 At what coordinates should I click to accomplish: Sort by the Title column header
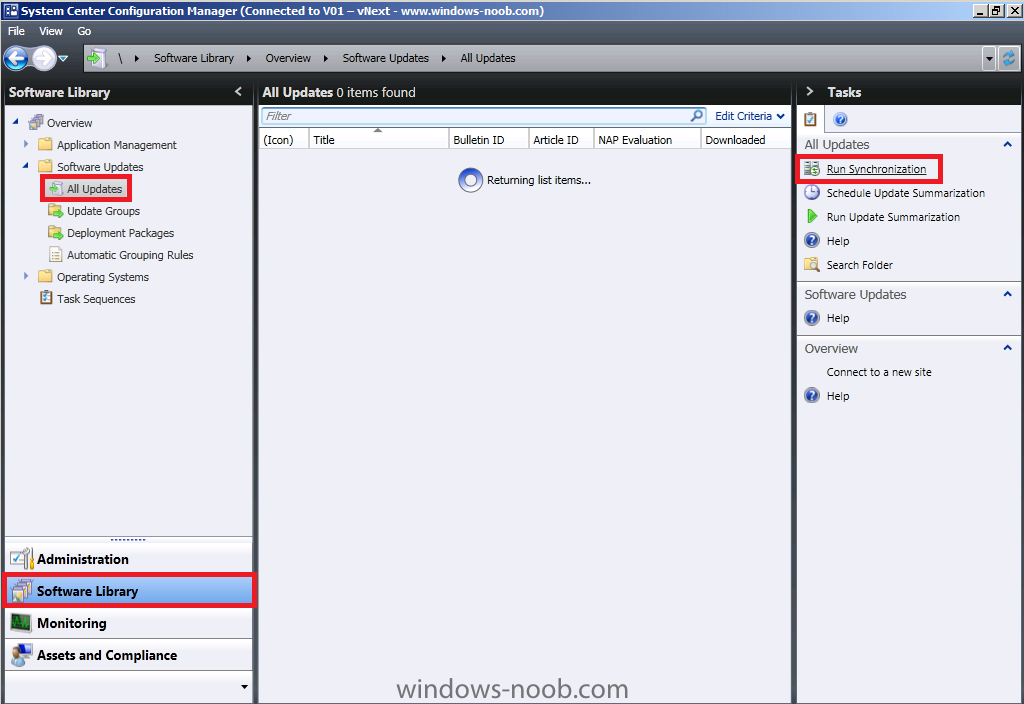(x=379, y=140)
